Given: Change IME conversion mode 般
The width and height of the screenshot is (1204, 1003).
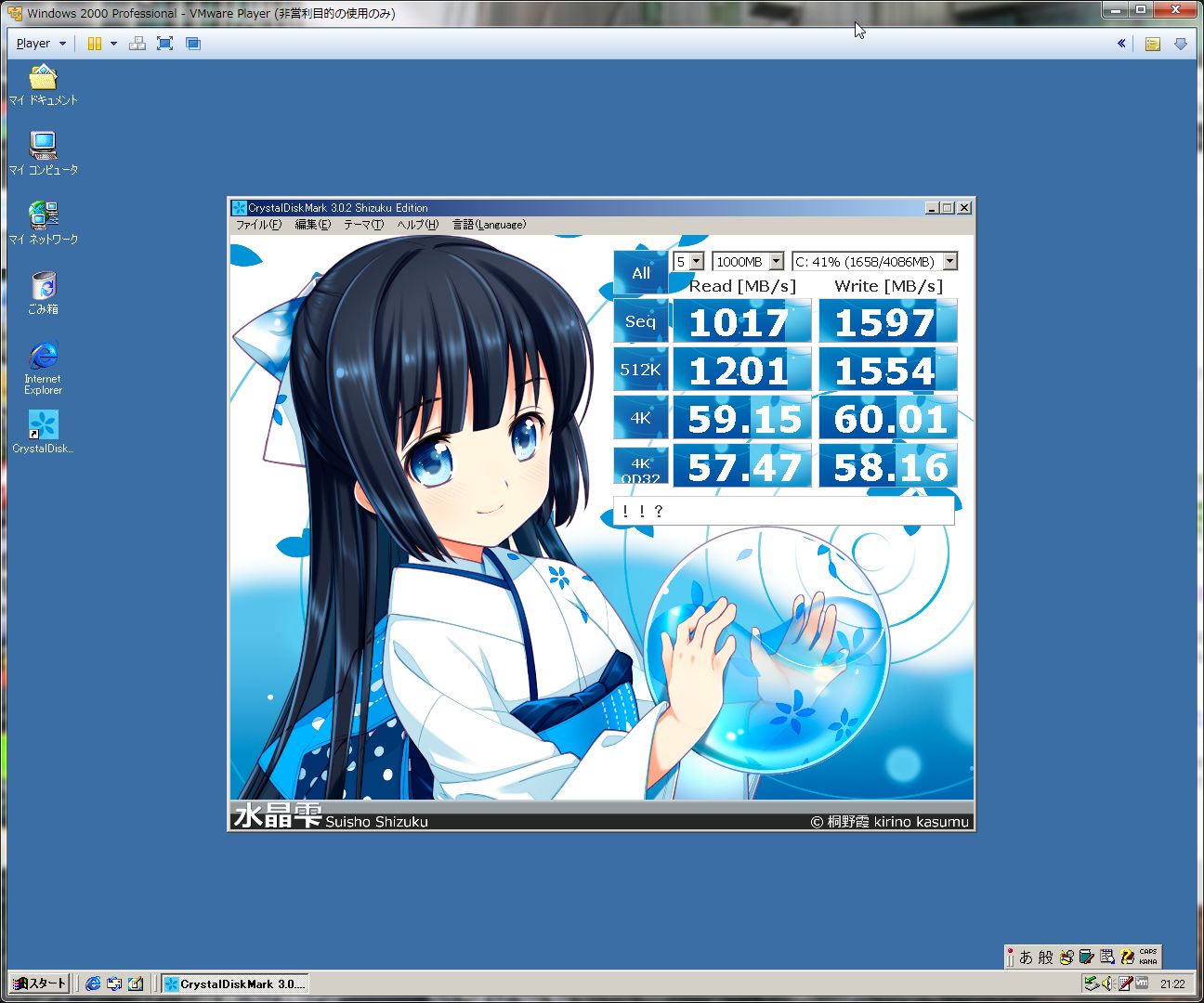Looking at the screenshot, I should point(1045,957).
